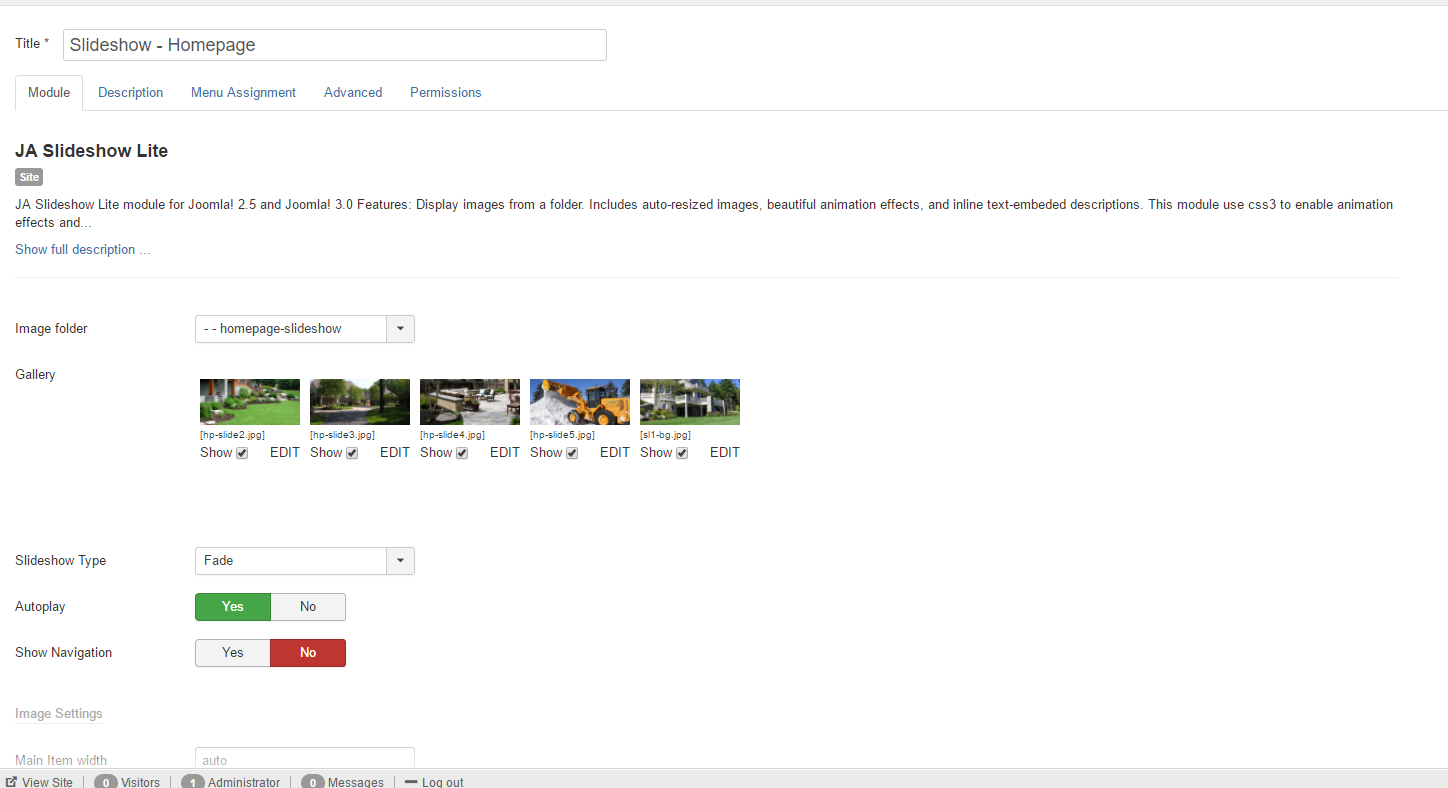Click the Main Item width input field

click(x=305, y=759)
